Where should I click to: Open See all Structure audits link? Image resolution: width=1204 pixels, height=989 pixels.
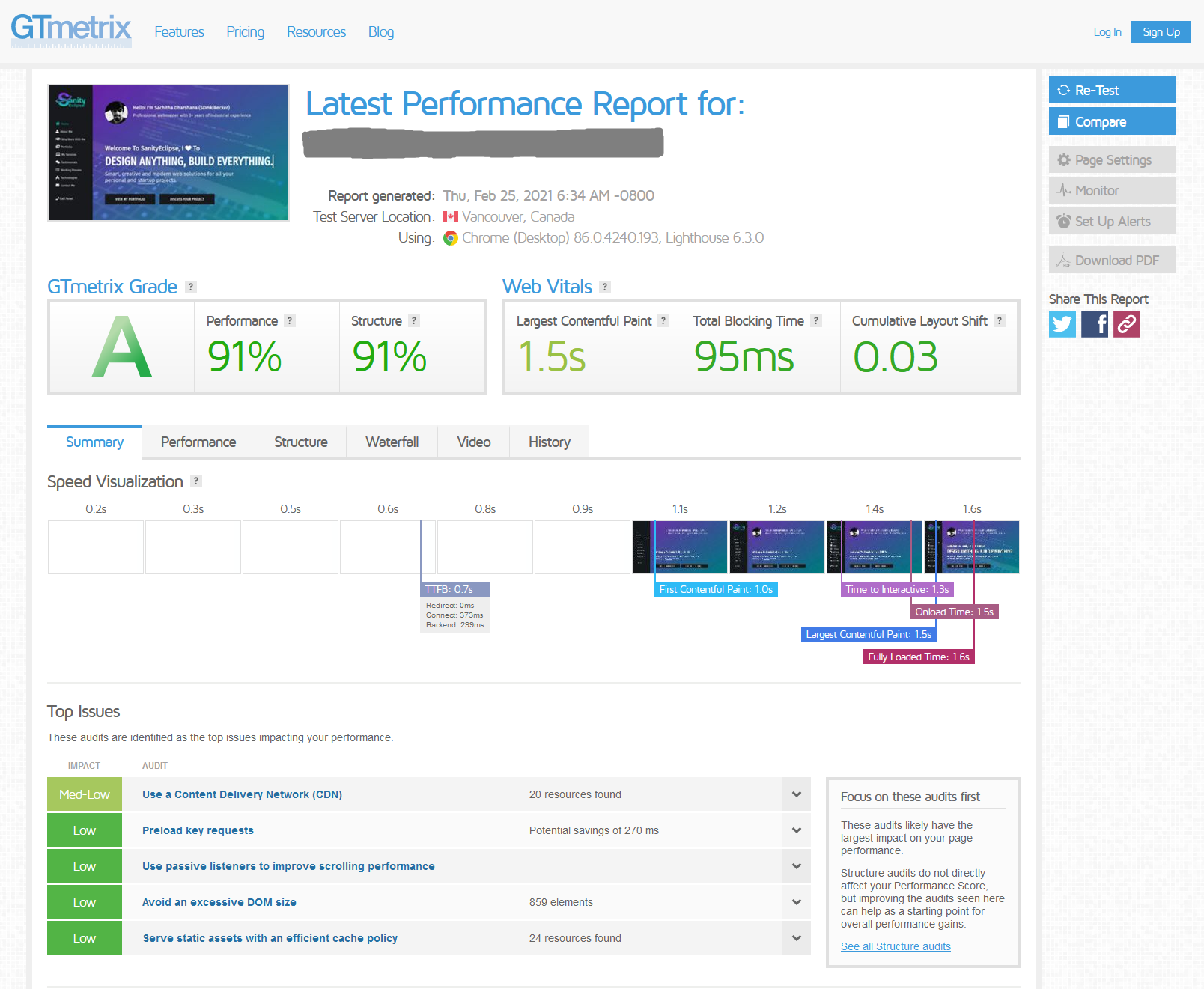tap(896, 946)
